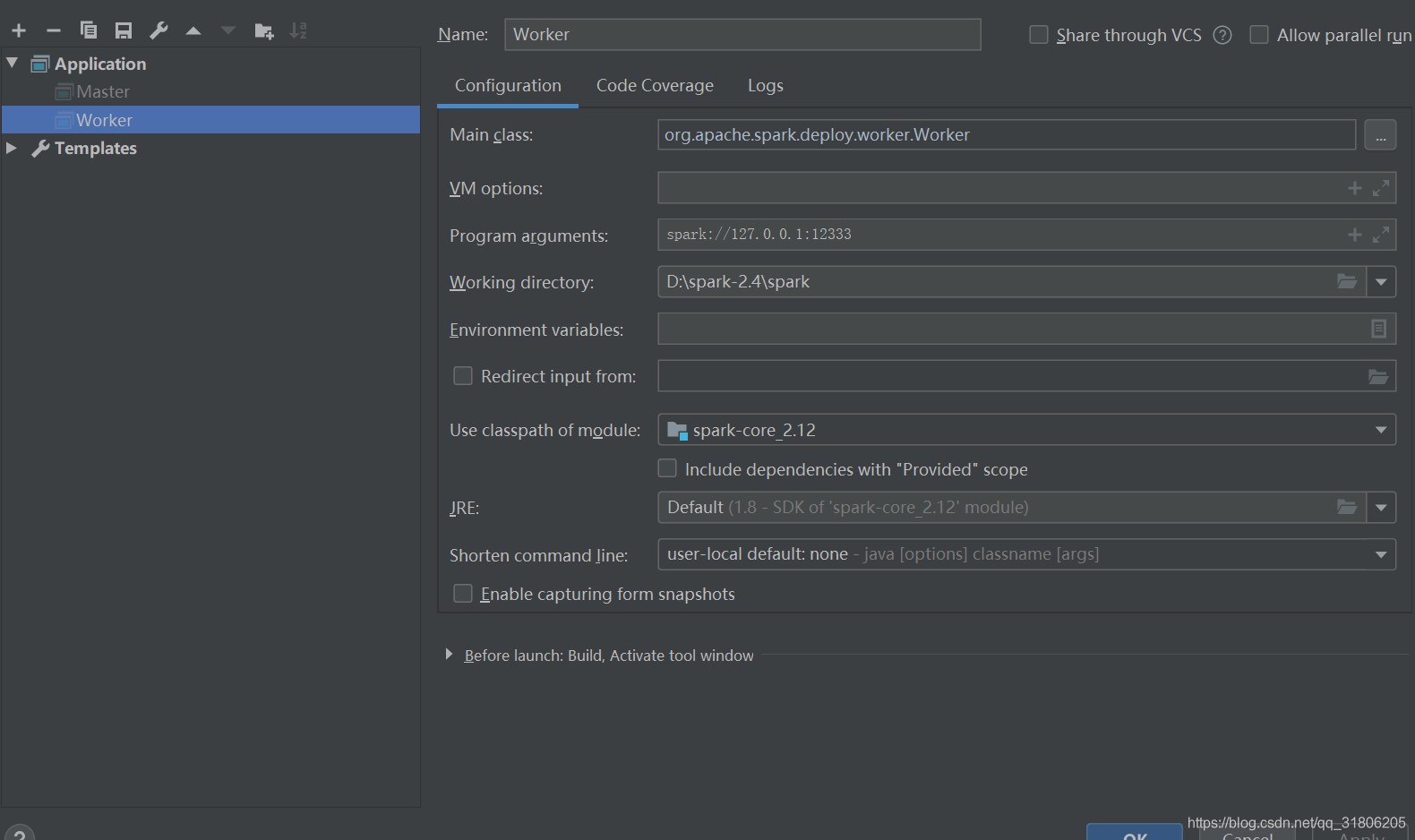Move configuration up with the arrow icon
Viewport: 1415px width, 840px height.
tap(193, 30)
